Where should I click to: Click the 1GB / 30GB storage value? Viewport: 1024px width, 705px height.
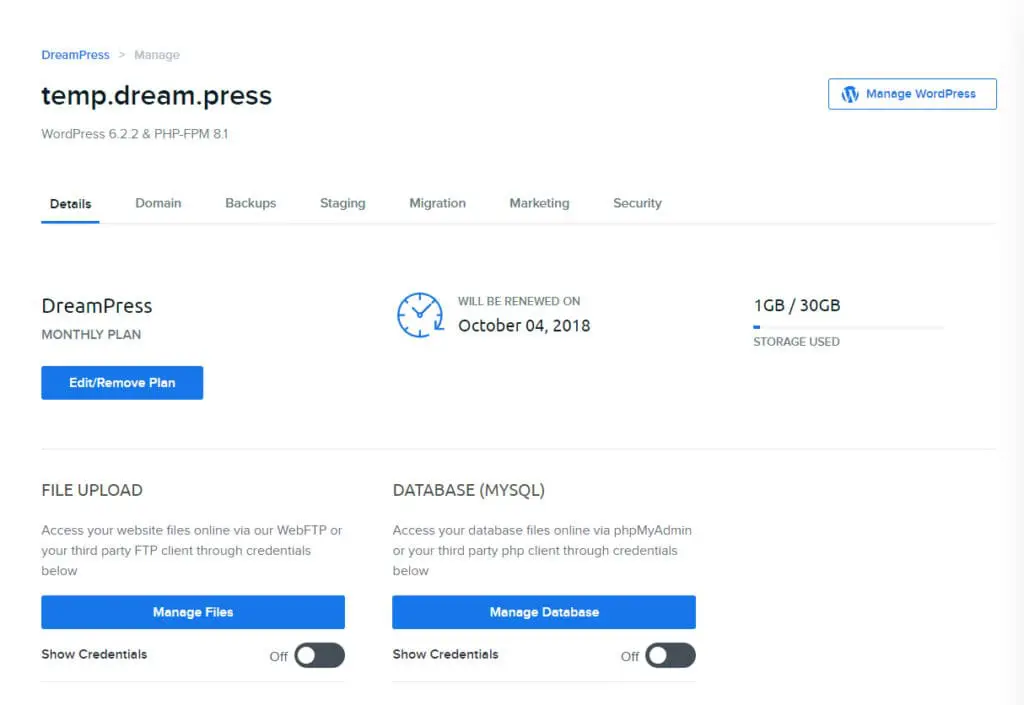coord(797,306)
